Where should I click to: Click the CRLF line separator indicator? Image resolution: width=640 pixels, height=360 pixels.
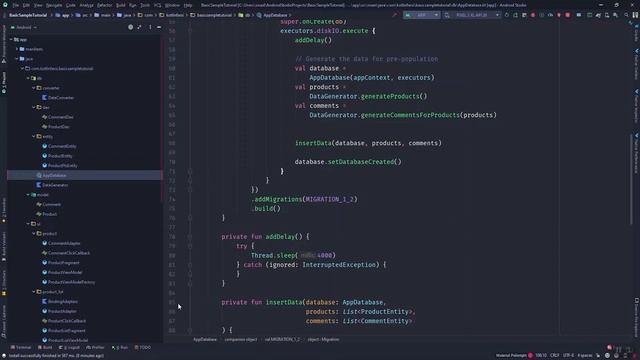coord(555,356)
